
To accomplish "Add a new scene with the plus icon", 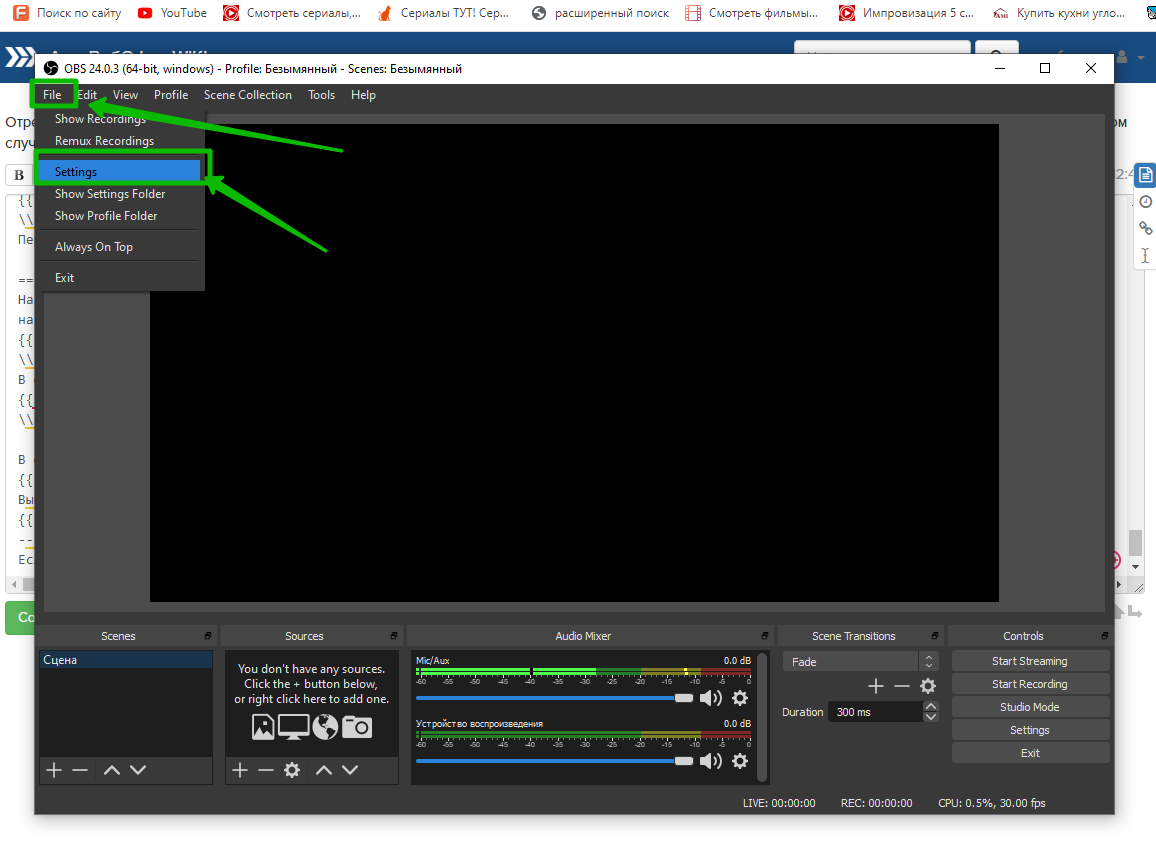I will 54,770.
